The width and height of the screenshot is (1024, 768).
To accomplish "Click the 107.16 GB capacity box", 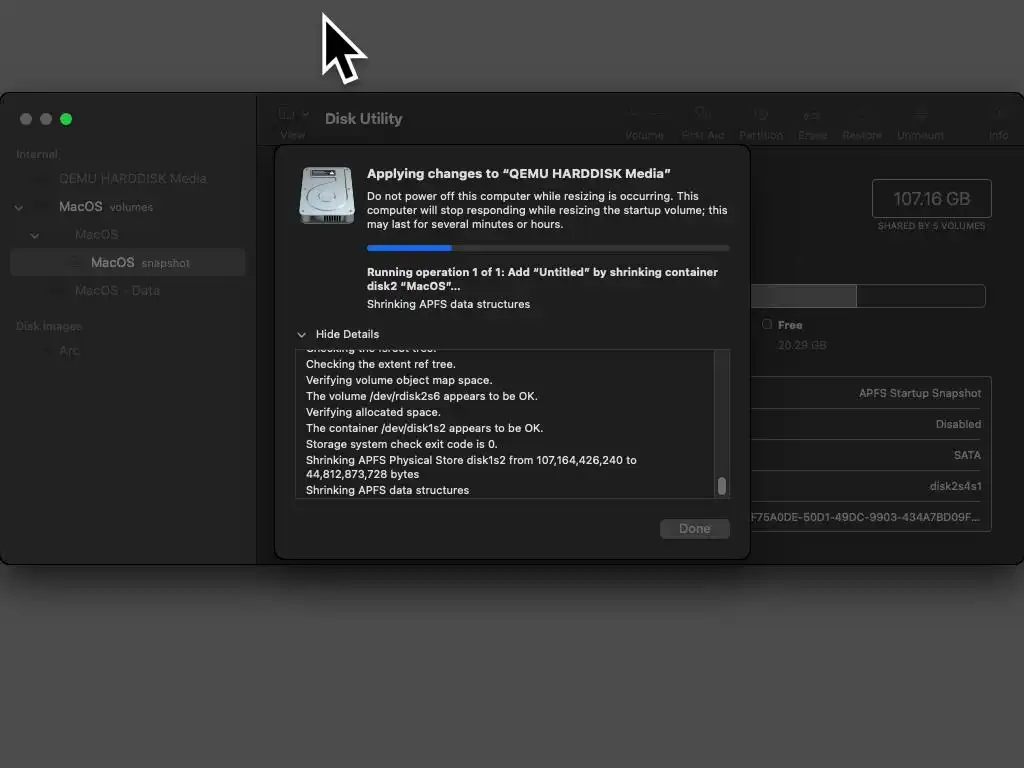I will pos(931,199).
